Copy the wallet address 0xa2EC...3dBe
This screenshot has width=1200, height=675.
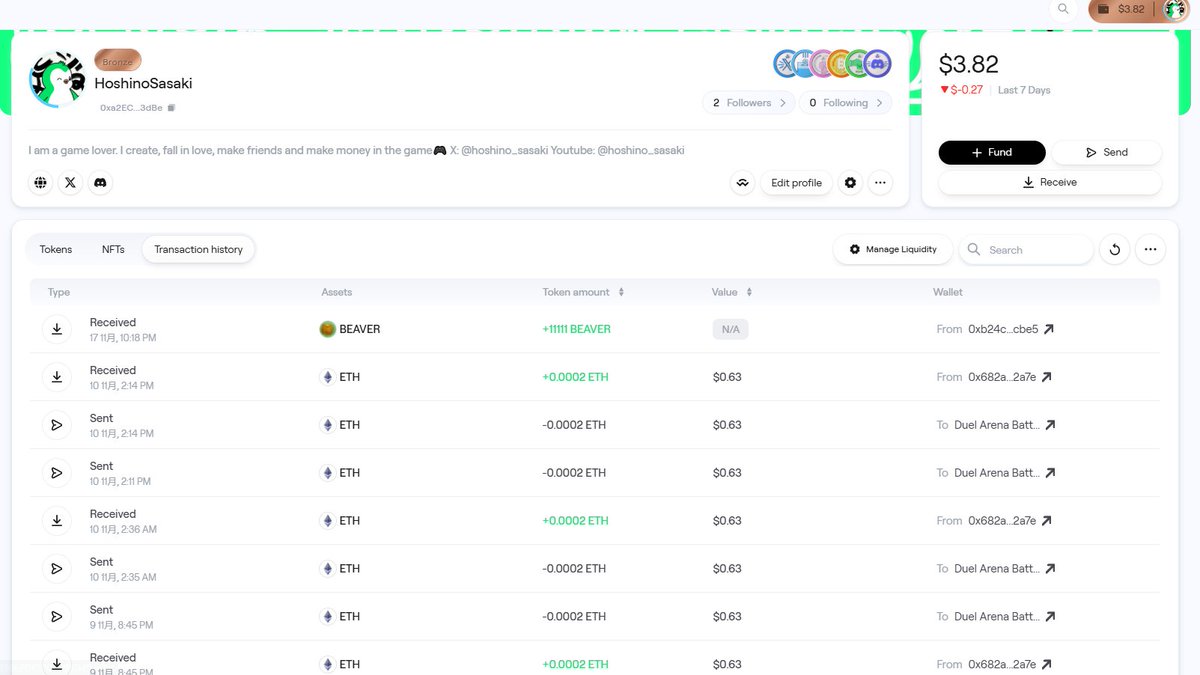coord(171,108)
